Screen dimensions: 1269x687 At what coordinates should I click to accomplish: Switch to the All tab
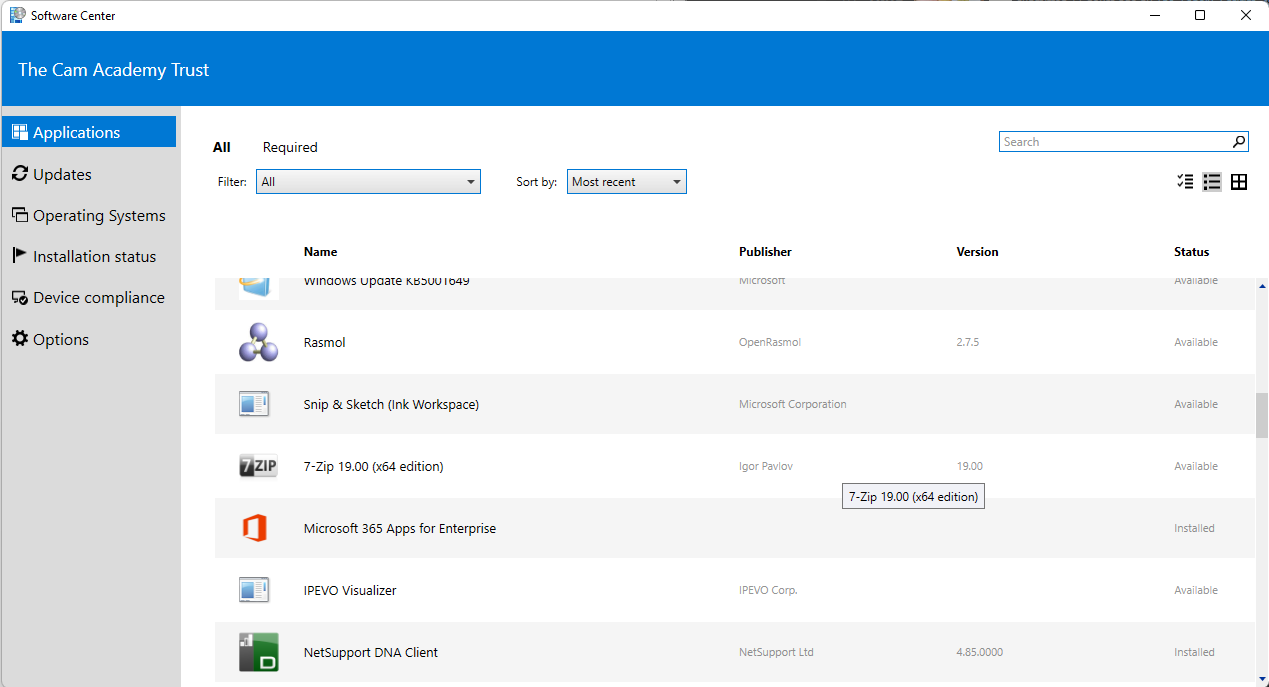pyautogui.click(x=222, y=147)
